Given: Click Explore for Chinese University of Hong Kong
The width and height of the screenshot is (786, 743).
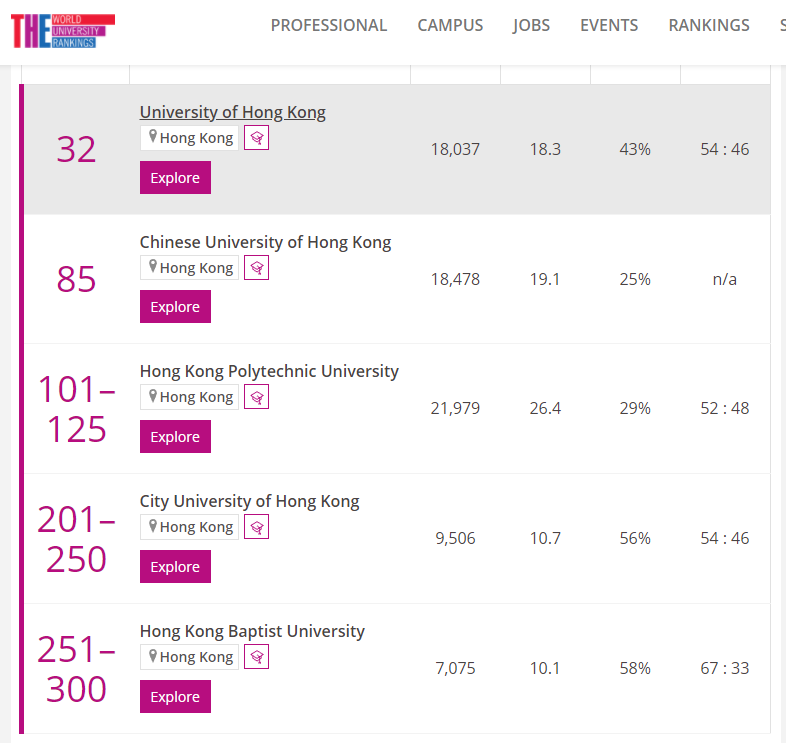Looking at the screenshot, I should coord(175,306).
